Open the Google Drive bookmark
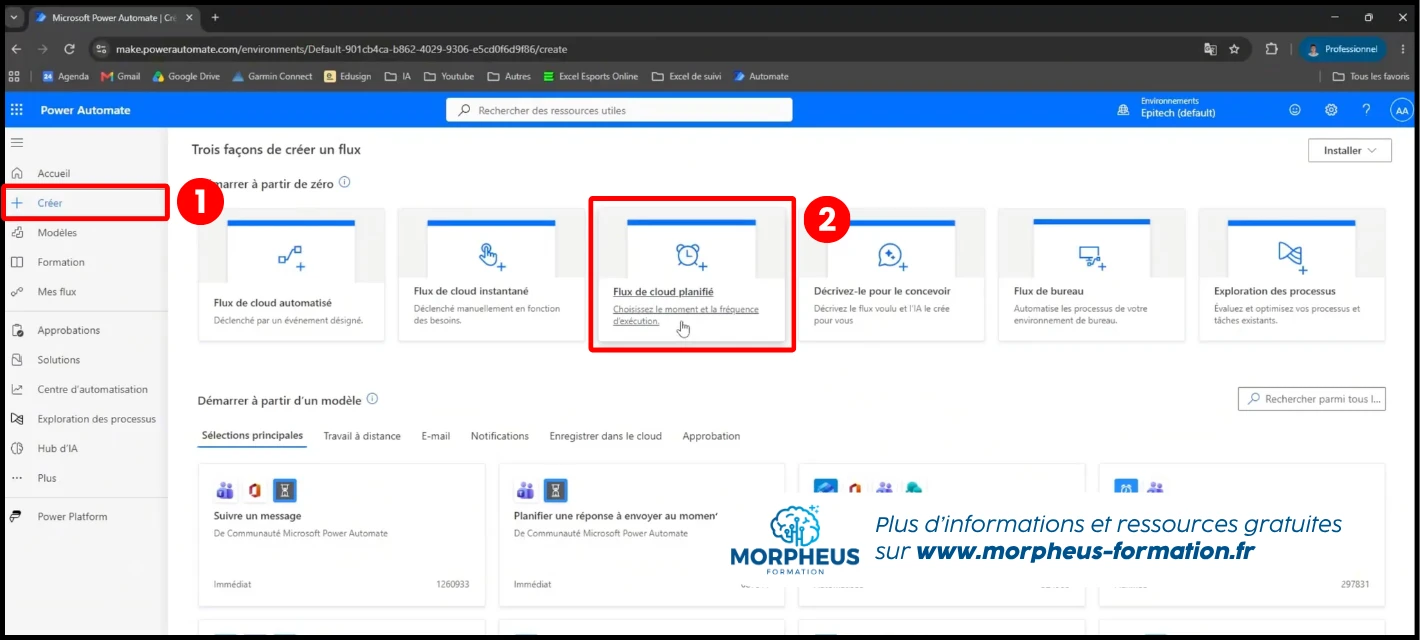 point(186,76)
